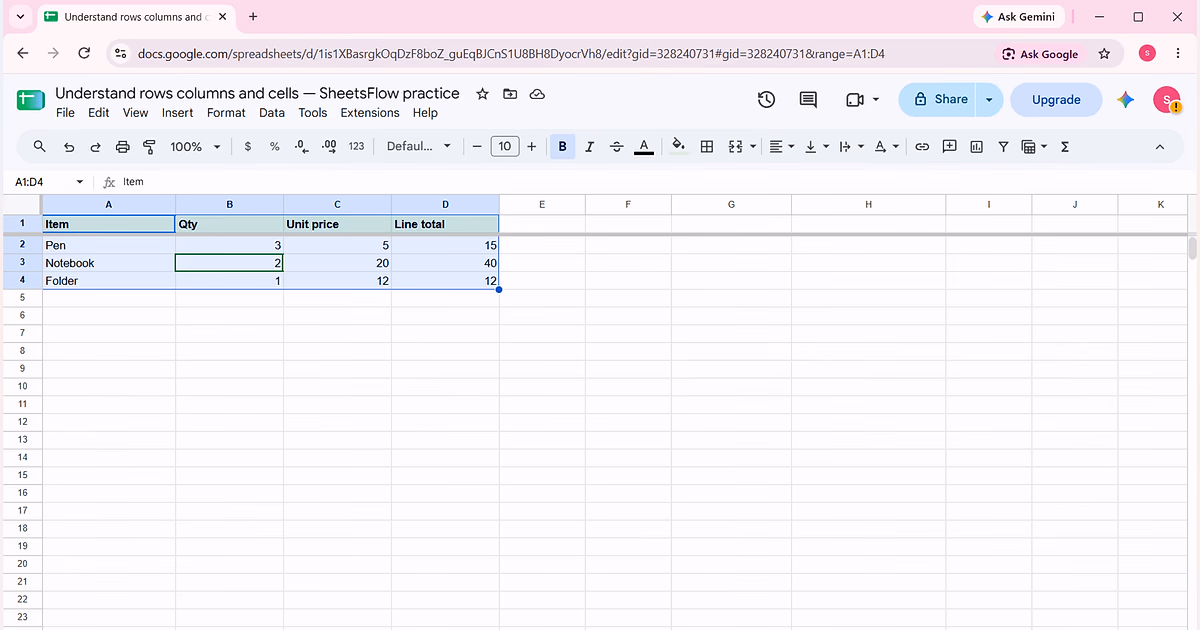Toggle bold formatting
Viewport: 1200px width, 630px height.
[x=562, y=146]
